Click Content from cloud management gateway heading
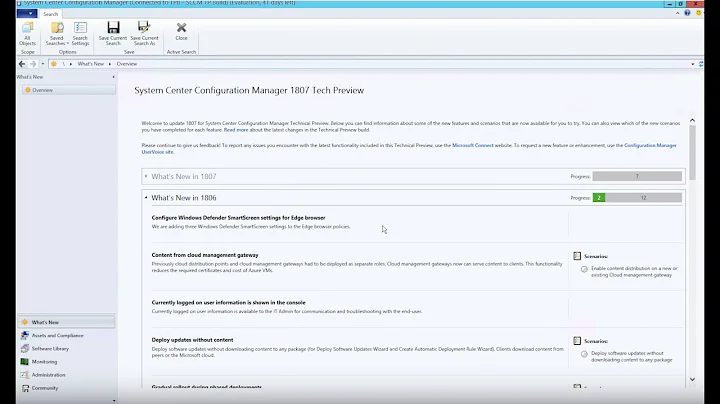This screenshot has width=720, height=404. (205, 255)
